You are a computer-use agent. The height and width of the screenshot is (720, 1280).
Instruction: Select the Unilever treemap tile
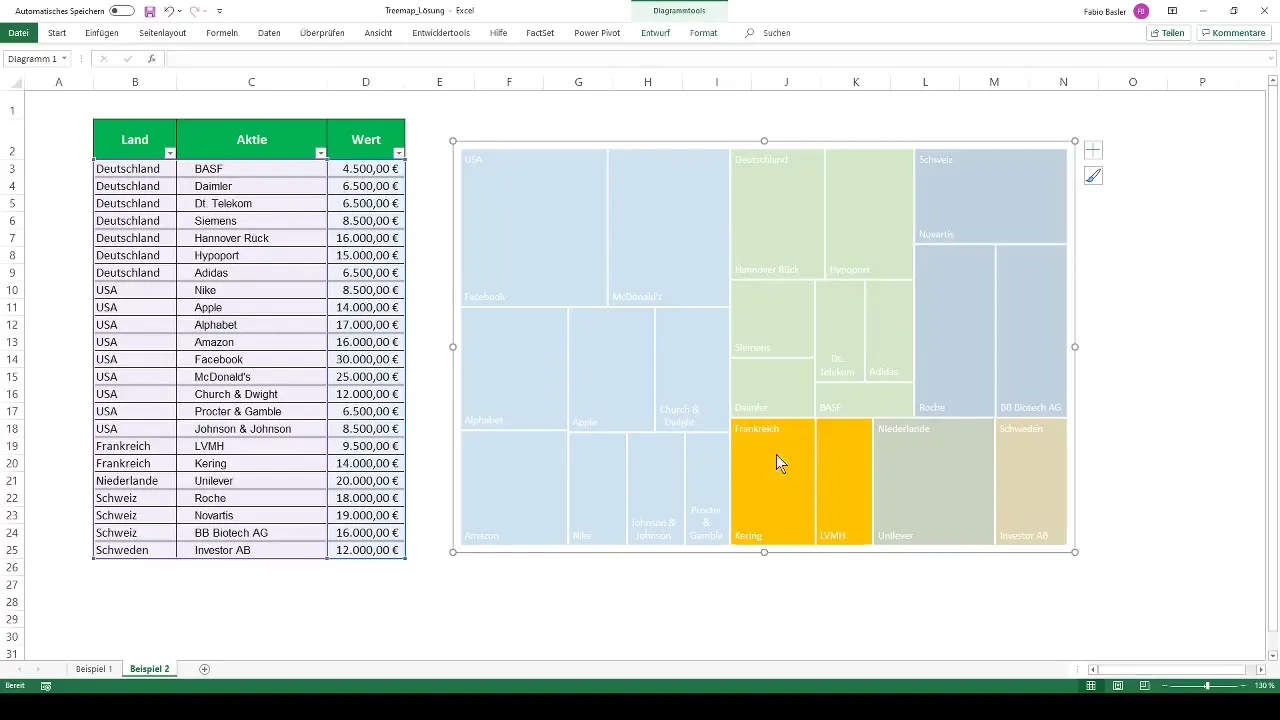pos(934,481)
